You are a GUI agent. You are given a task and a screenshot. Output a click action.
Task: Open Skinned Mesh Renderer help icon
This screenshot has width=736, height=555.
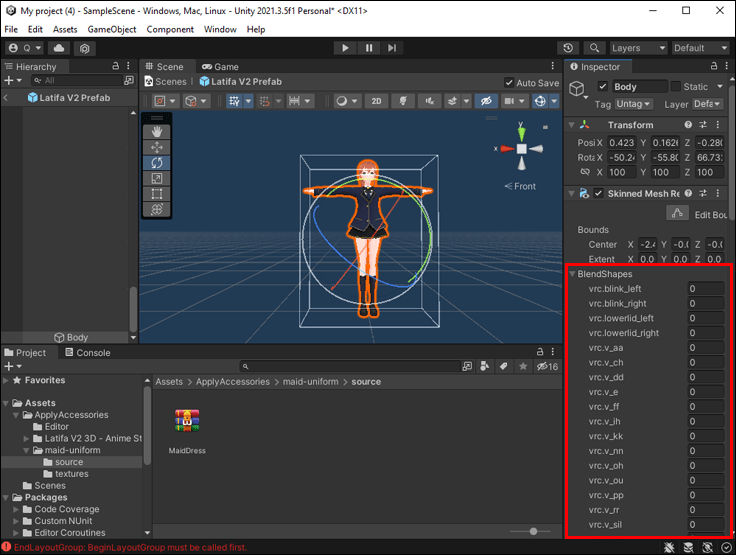coord(688,193)
